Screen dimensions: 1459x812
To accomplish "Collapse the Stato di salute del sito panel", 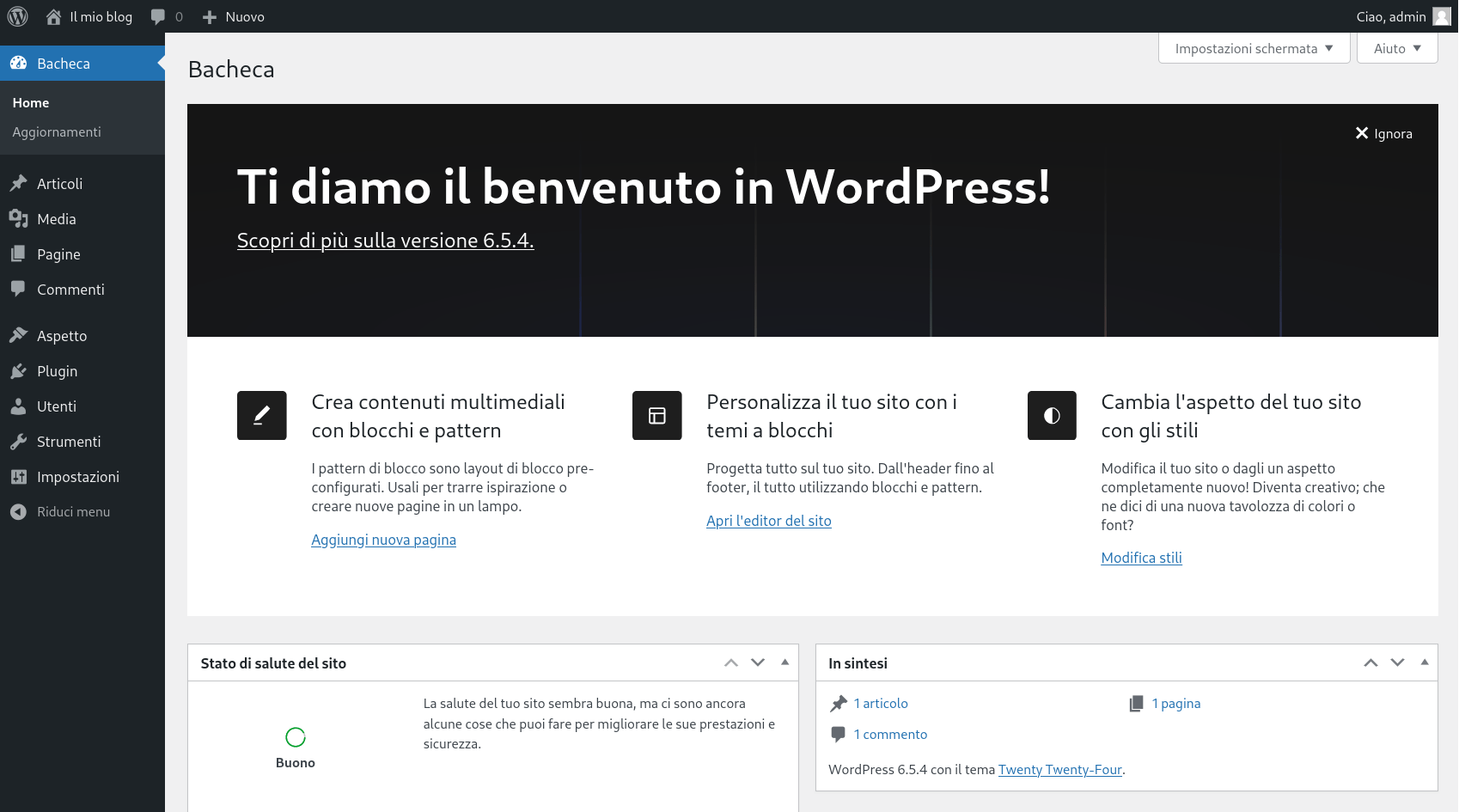I will (784, 662).
